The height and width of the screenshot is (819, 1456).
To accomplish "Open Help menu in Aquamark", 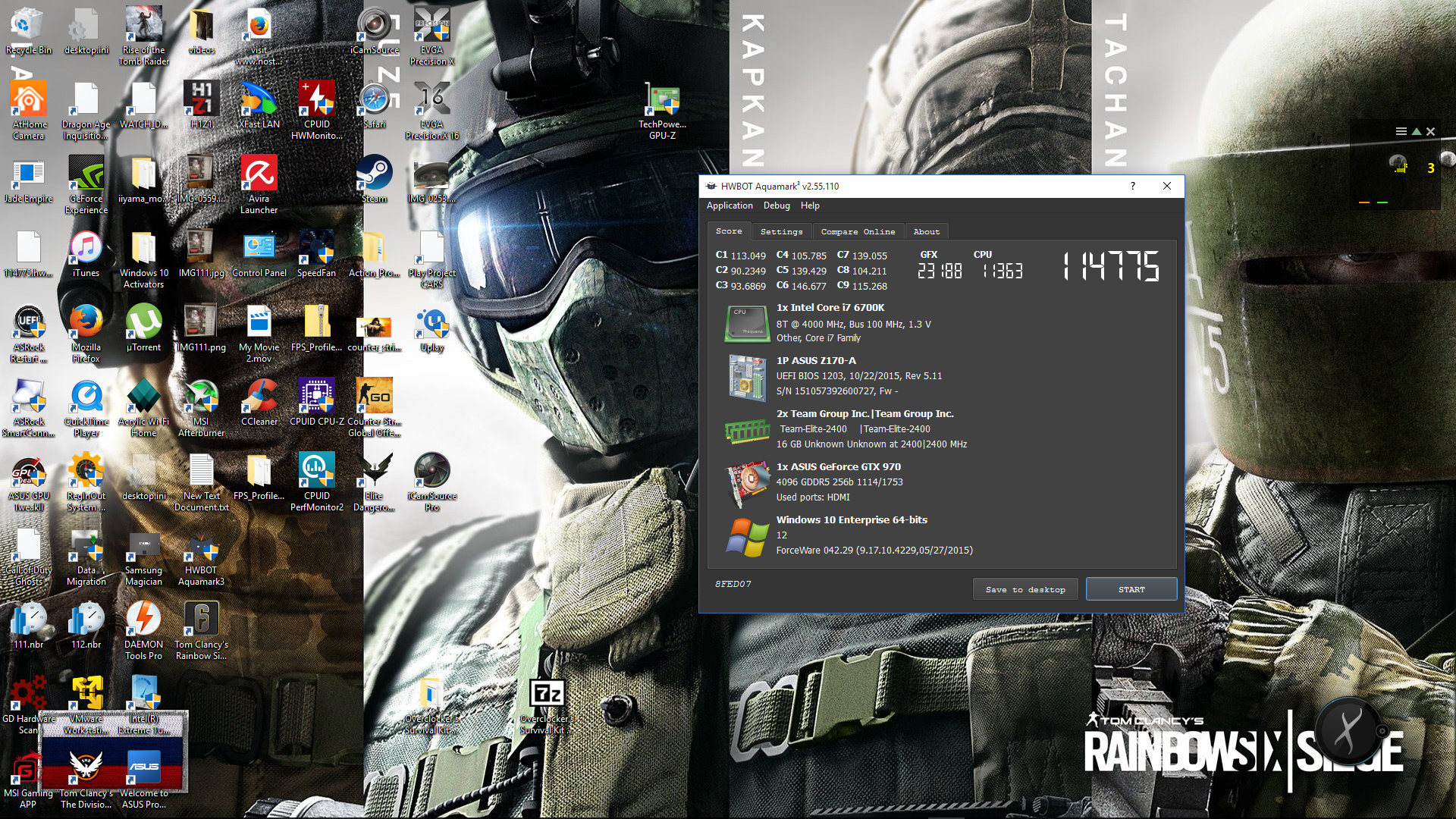I will click(x=810, y=206).
